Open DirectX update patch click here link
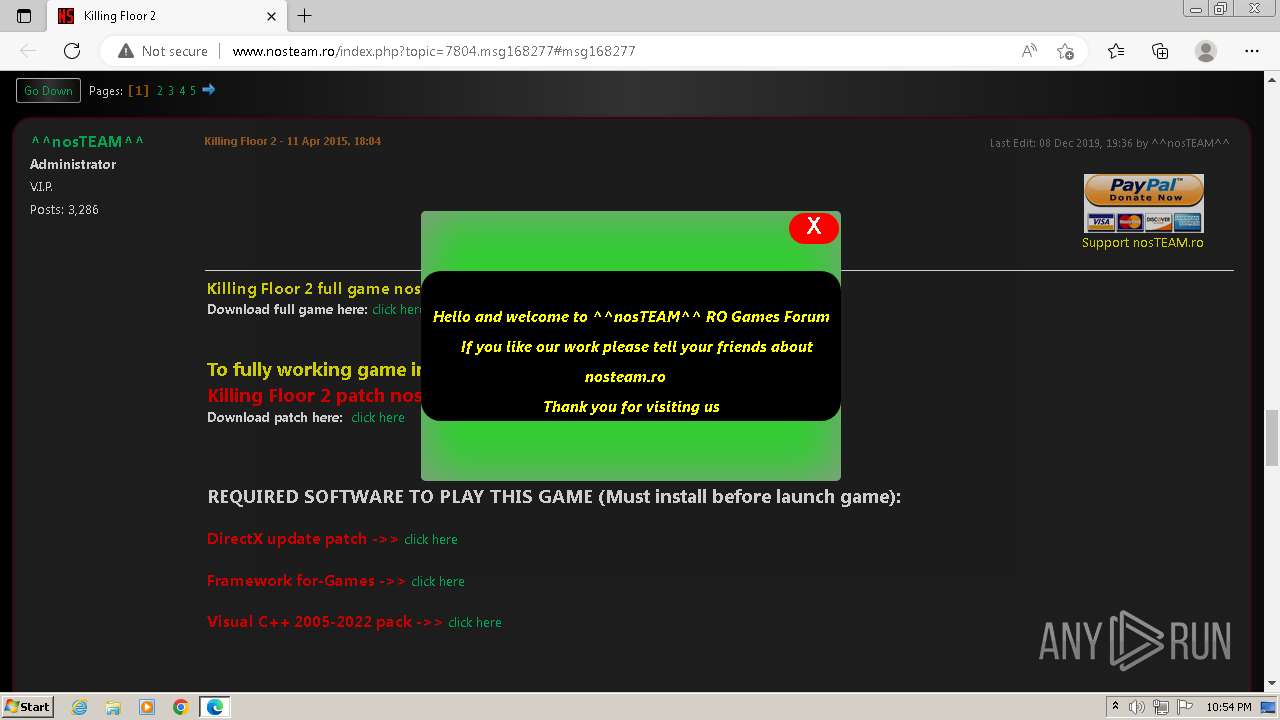Screen dimensions: 1280x720 click(x=431, y=539)
